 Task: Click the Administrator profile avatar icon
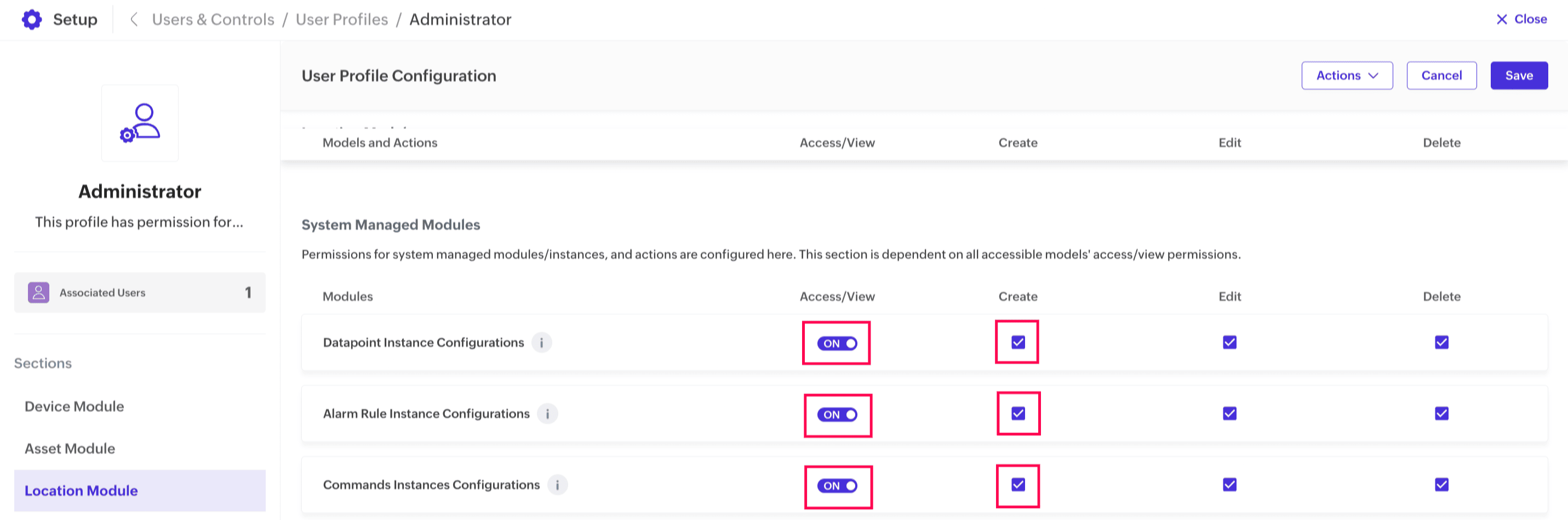pyautogui.click(x=140, y=123)
